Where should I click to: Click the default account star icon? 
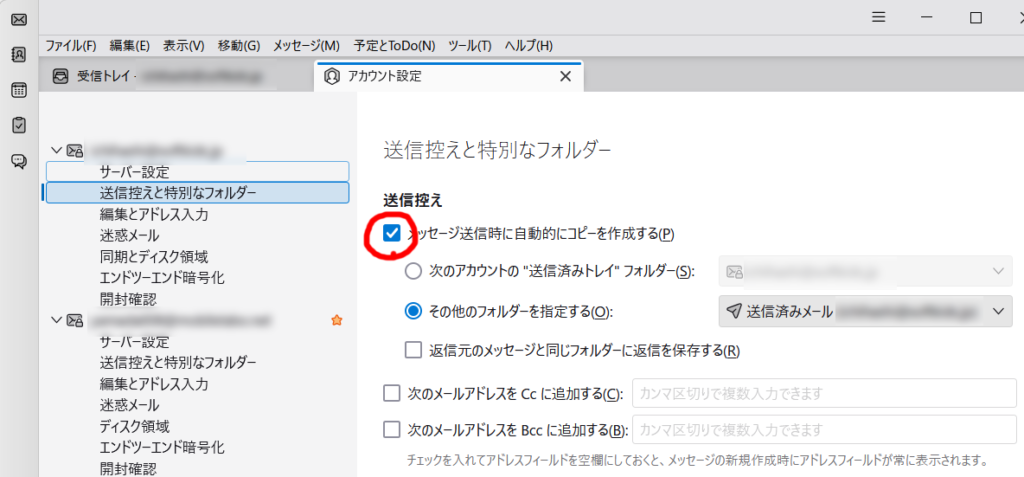tap(337, 320)
